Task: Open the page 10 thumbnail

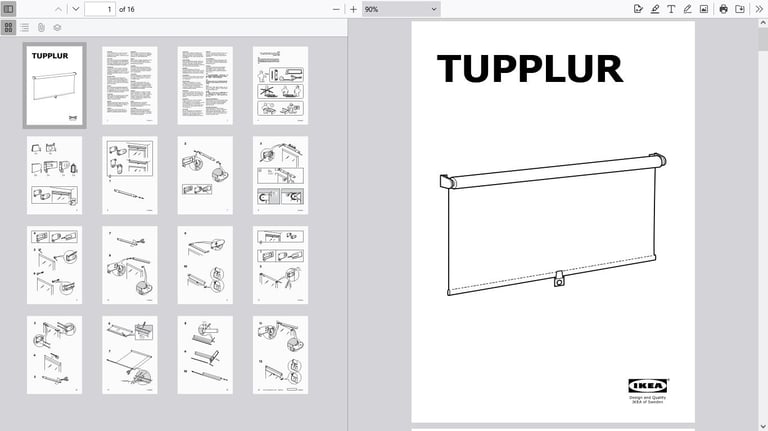Action: [x=130, y=265]
